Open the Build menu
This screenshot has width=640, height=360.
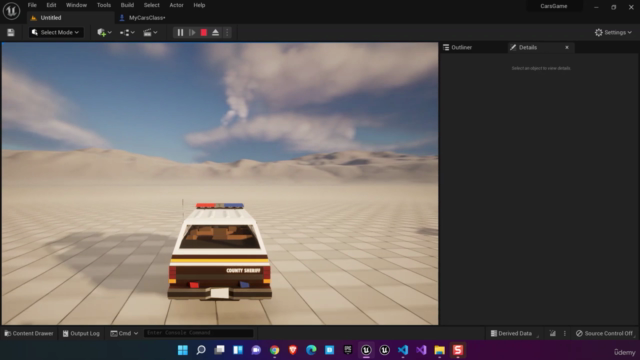[x=127, y=5]
